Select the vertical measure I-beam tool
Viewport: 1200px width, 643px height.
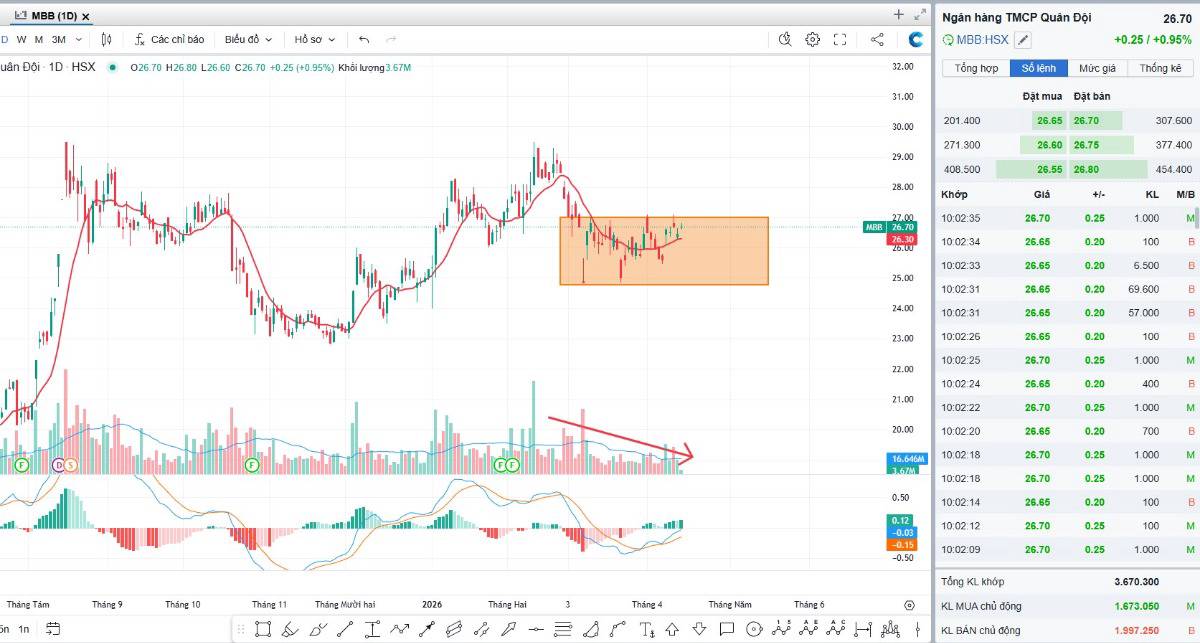(x=373, y=629)
